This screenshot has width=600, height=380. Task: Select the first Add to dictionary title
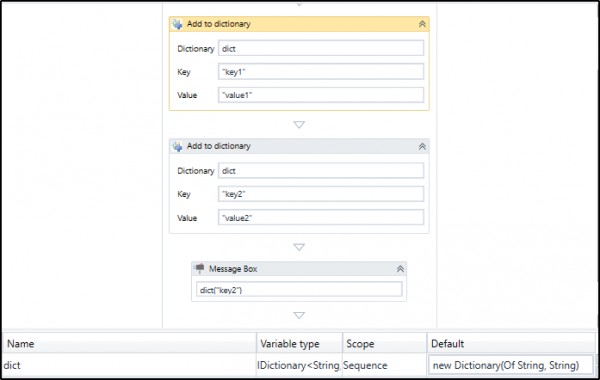pos(218,24)
